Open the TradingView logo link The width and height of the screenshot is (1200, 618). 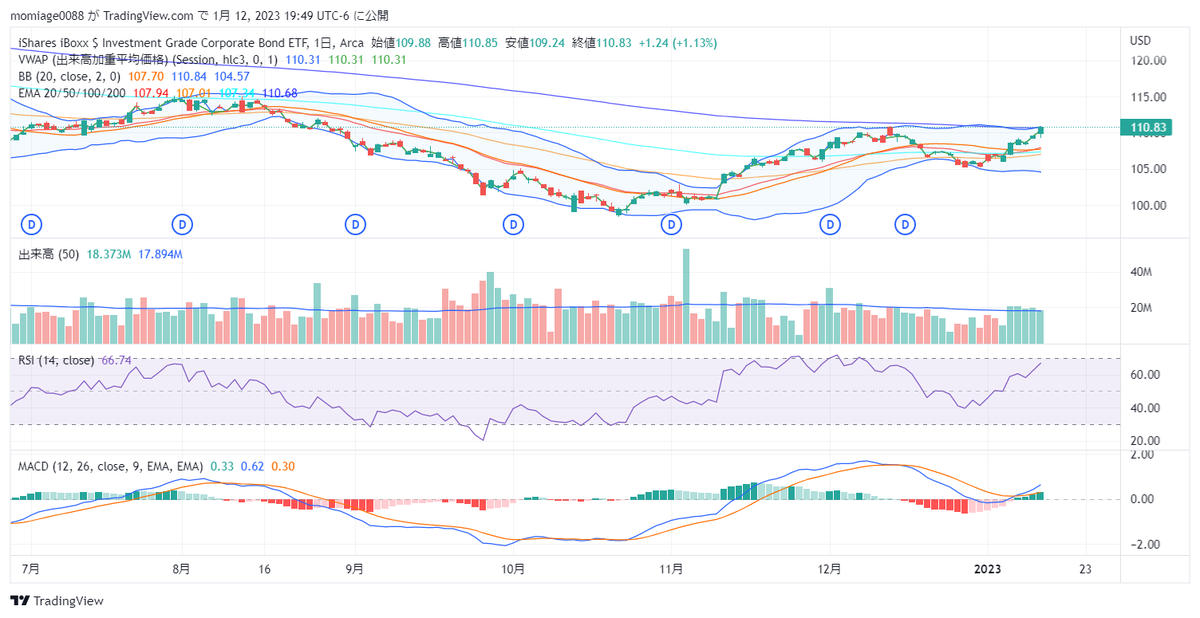57,601
